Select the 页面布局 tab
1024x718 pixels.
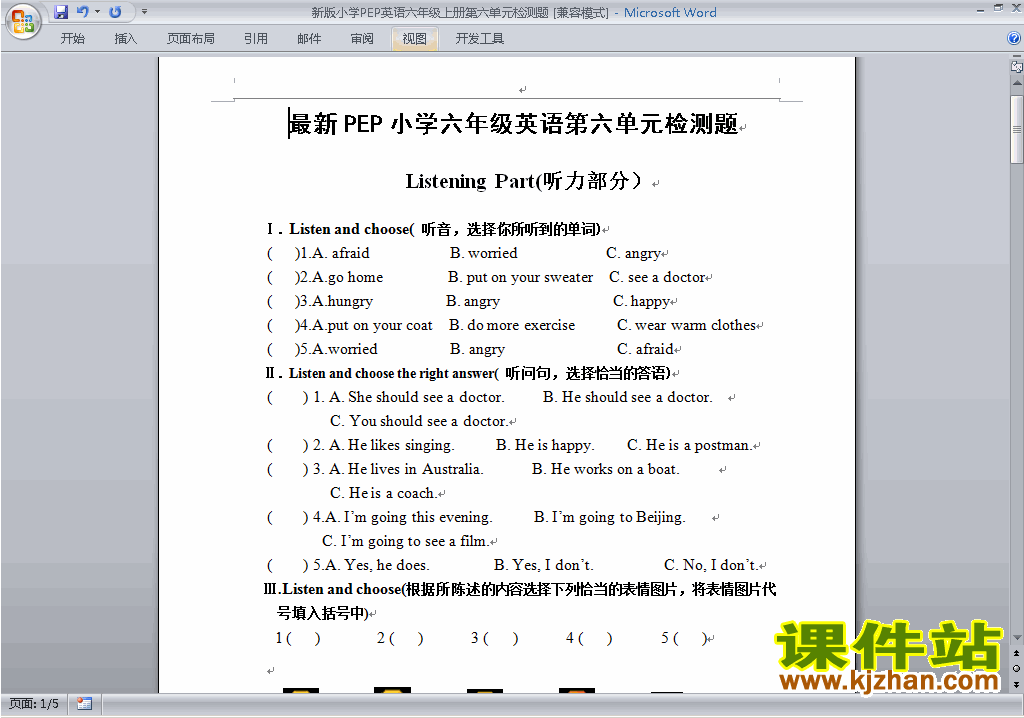(x=191, y=39)
